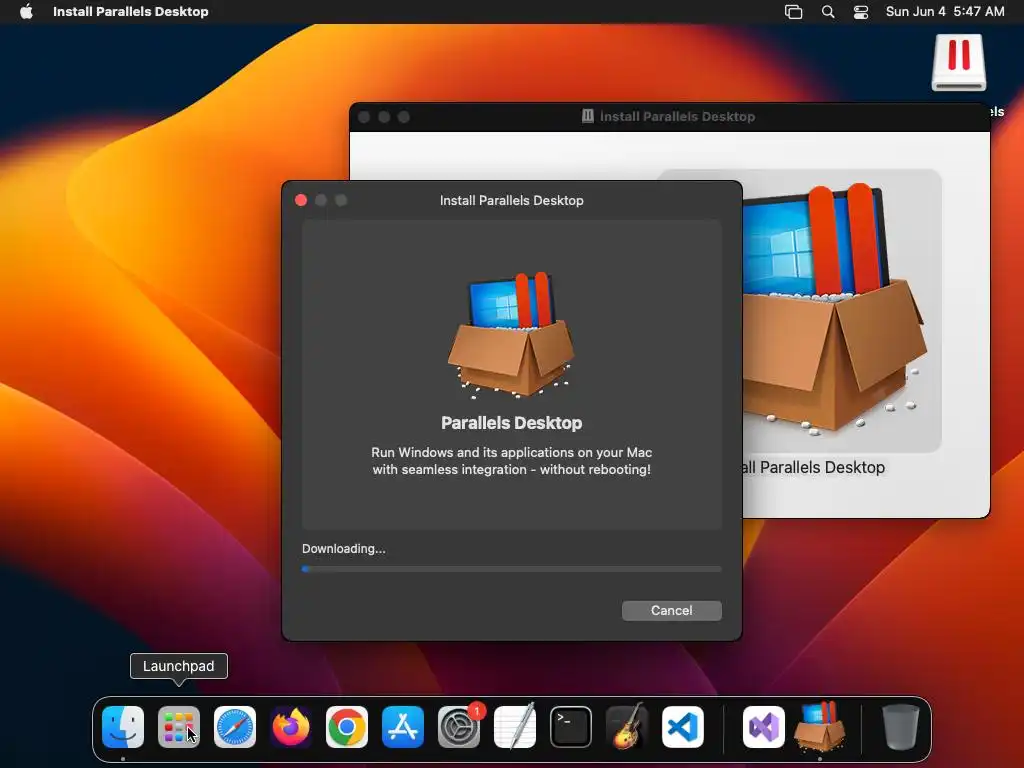1024x768 pixels.
Task: Open purple Visual Studio icon in dock
Action: coord(763,727)
